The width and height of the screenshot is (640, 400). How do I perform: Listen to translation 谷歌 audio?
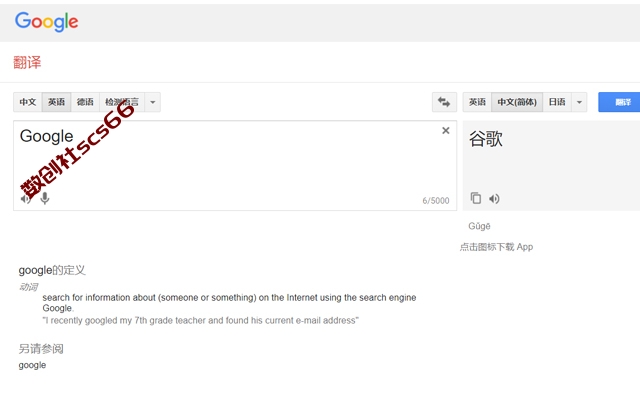[x=494, y=199]
